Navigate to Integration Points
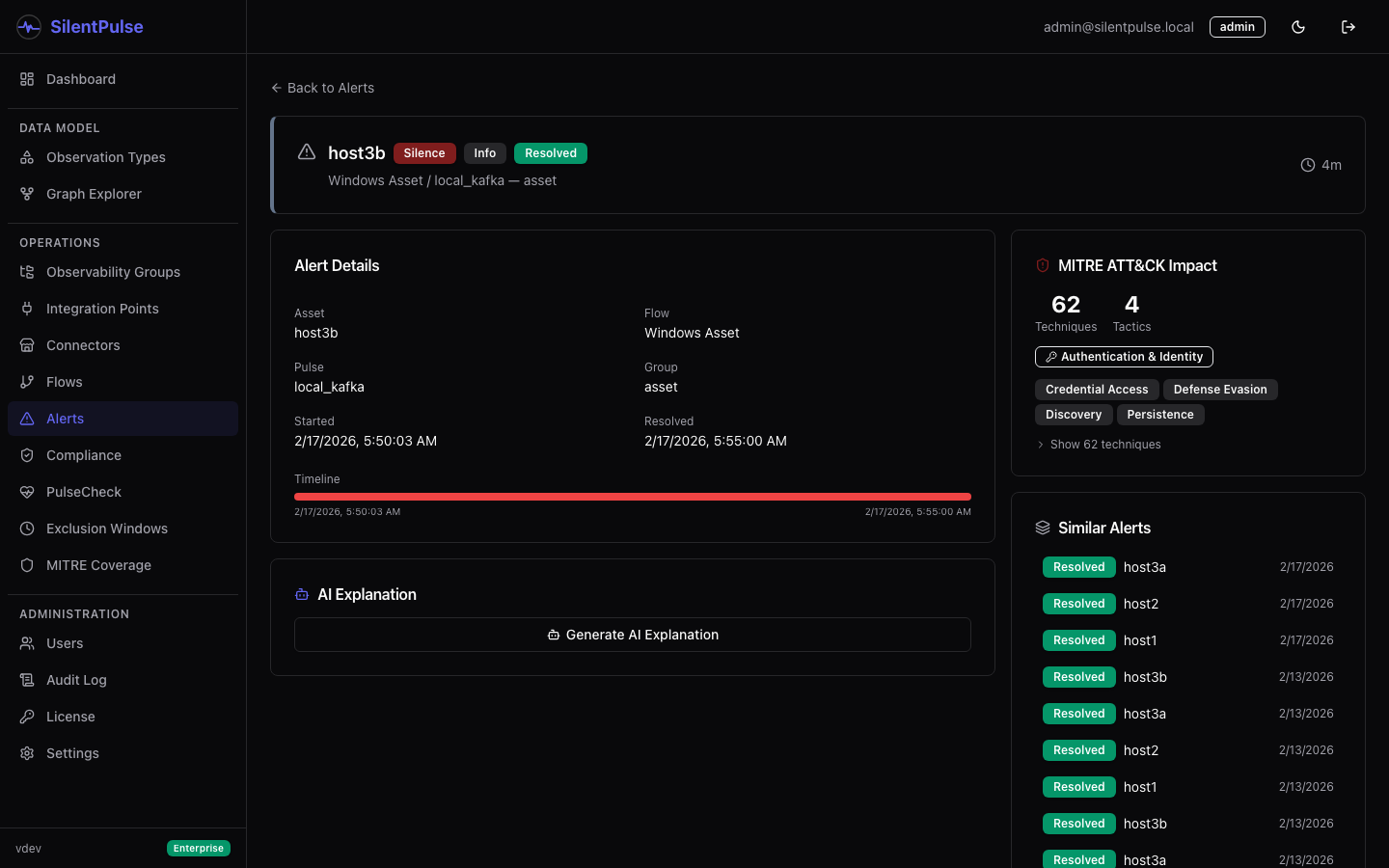1389x868 pixels. [x=123, y=309]
